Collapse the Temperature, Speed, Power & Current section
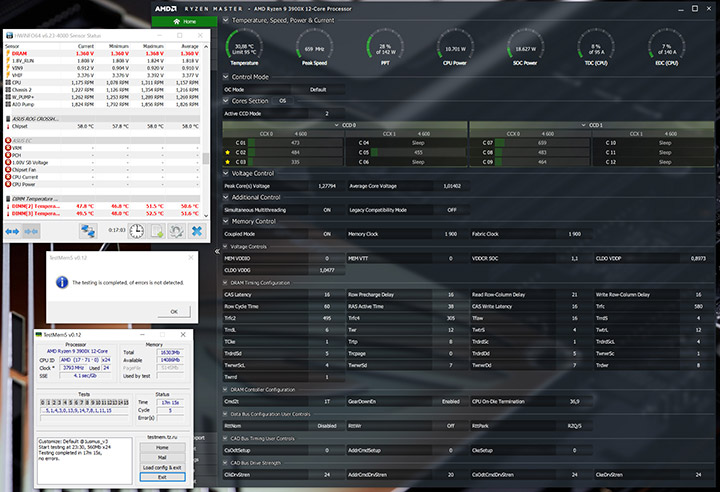The image size is (720, 492). tap(225, 20)
